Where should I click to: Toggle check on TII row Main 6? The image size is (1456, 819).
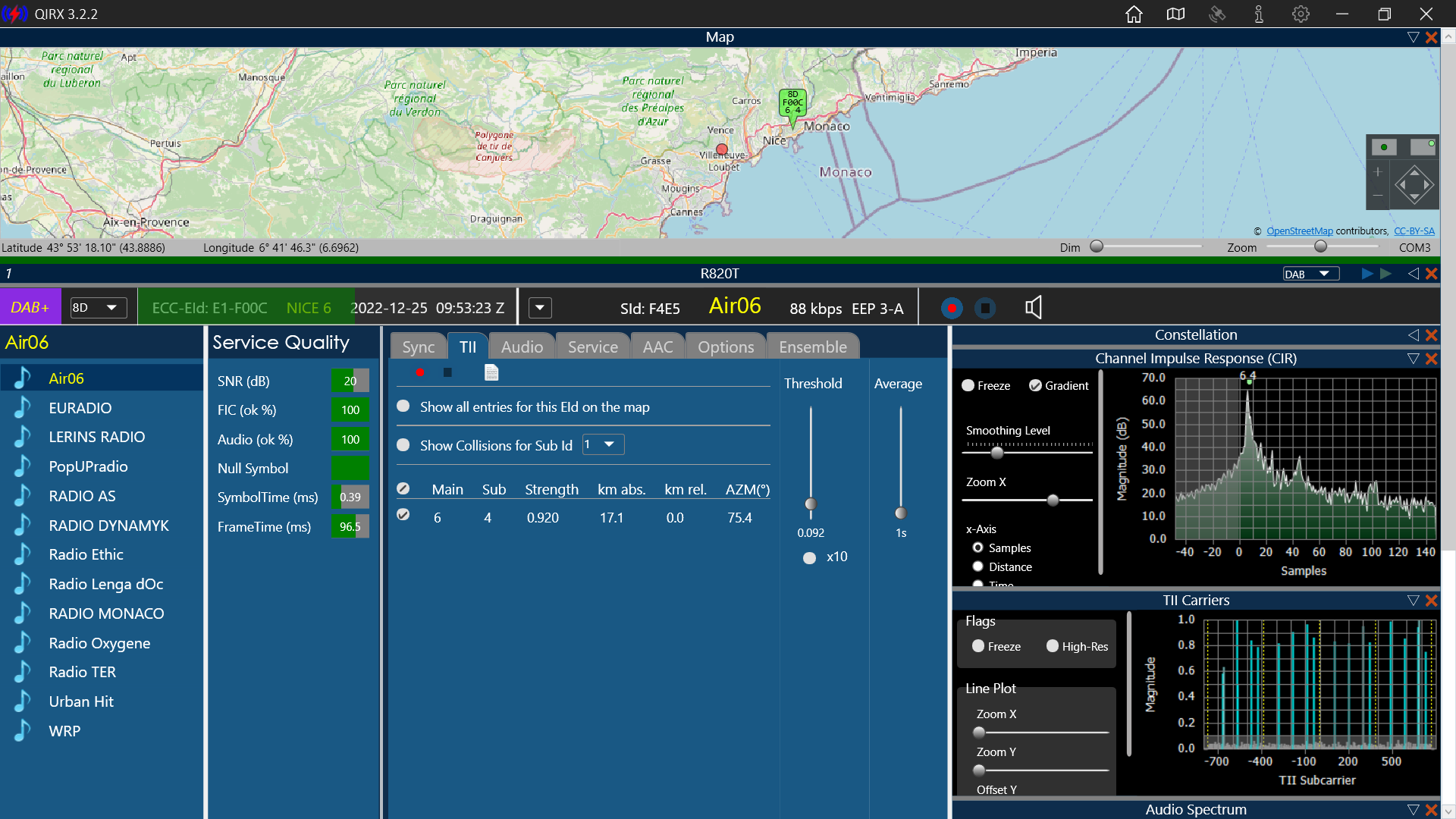tap(403, 515)
